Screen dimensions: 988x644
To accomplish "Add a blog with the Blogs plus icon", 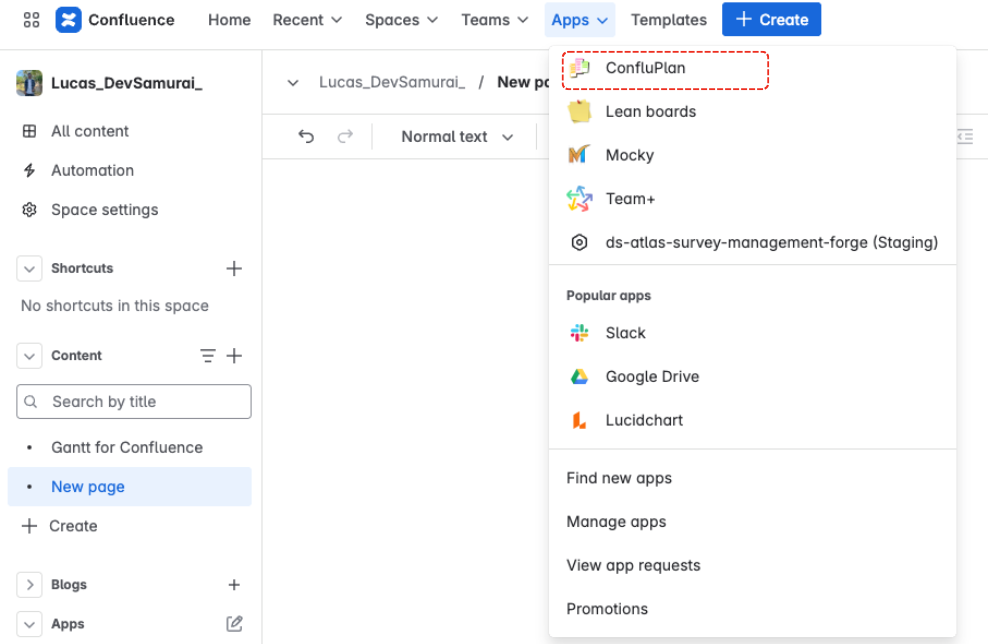I will 234,585.
